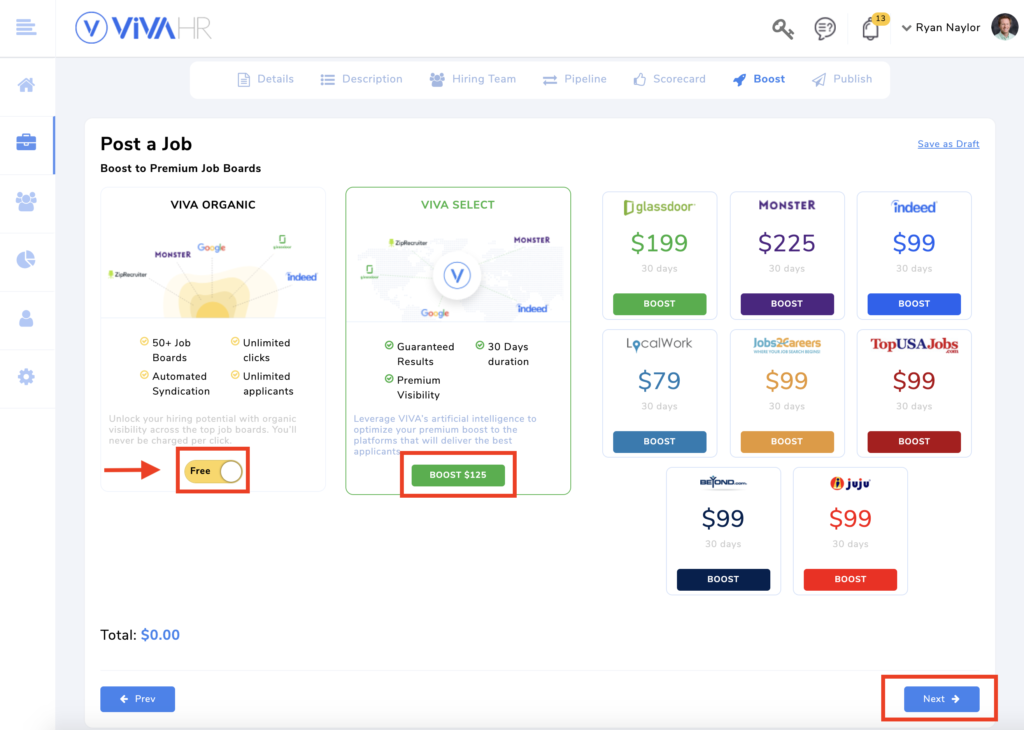Toggle the Free VIVA Organic switch
The image size is (1024, 730).
(x=213, y=471)
